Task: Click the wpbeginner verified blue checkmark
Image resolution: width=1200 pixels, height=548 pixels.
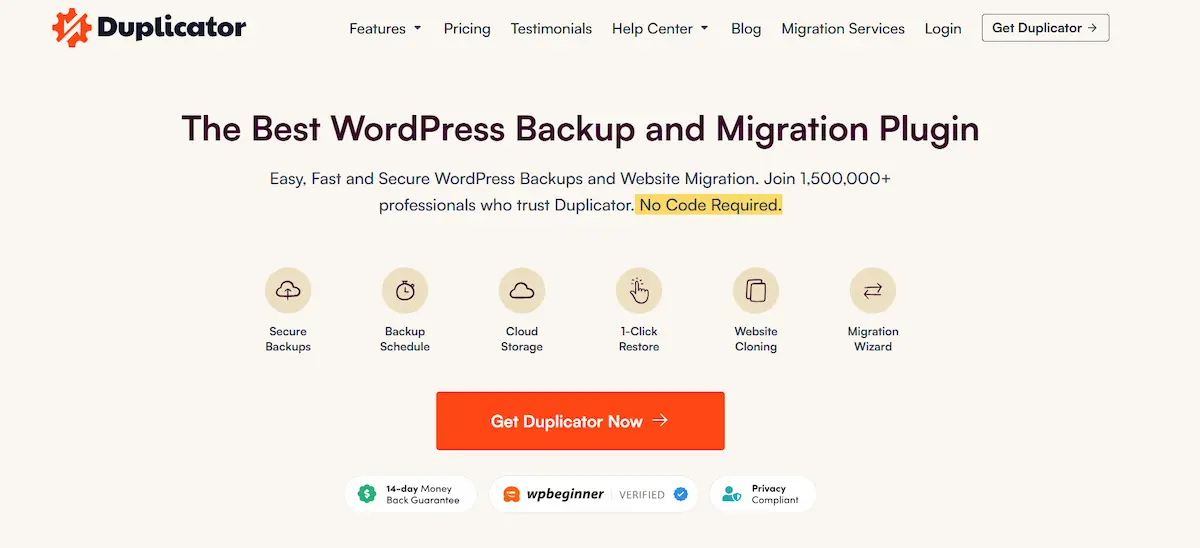Action: click(x=681, y=494)
